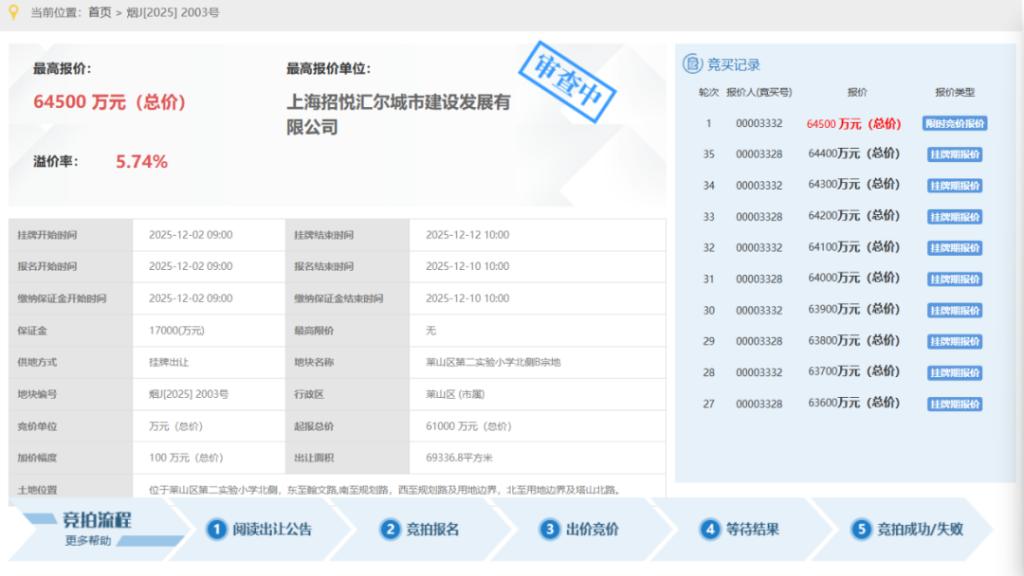Go to 首页 via the breadcrumb
This screenshot has width=1024, height=576.
pyautogui.click(x=100, y=12)
